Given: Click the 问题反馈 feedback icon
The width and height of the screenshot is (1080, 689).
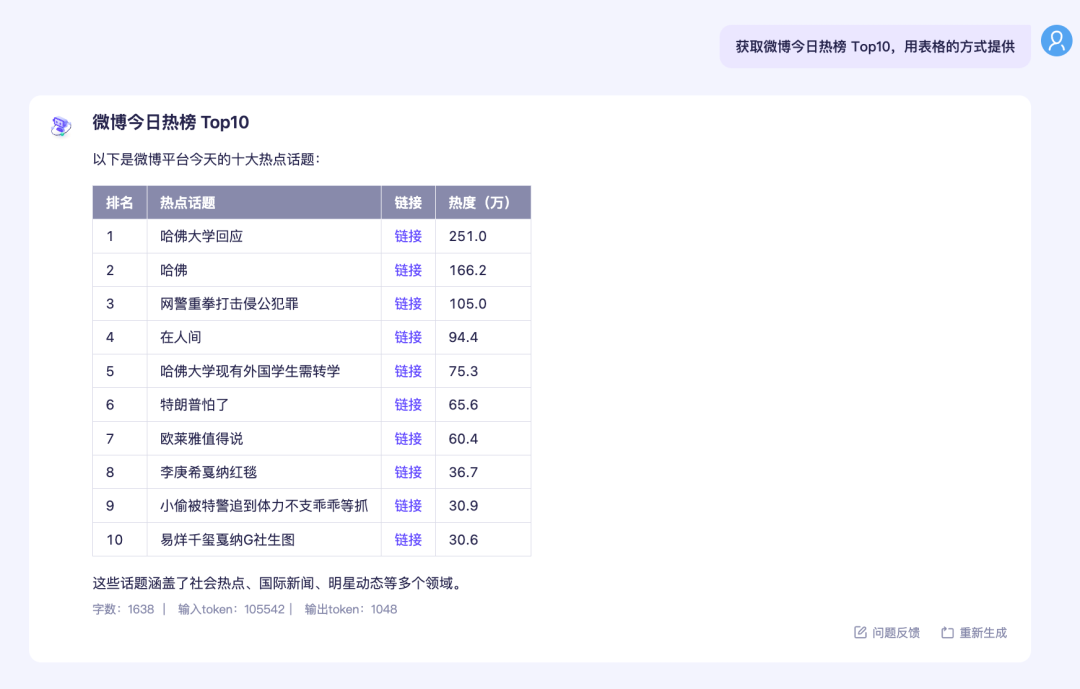Looking at the screenshot, I should tap(860, 632).
